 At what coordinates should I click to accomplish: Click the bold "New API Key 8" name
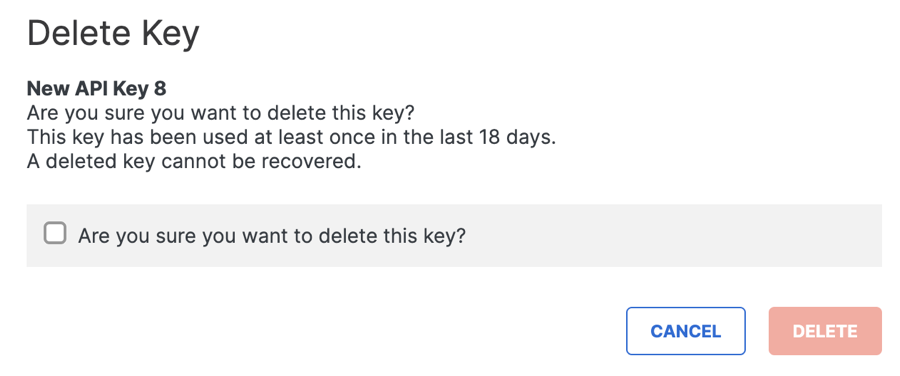[96, 89]
